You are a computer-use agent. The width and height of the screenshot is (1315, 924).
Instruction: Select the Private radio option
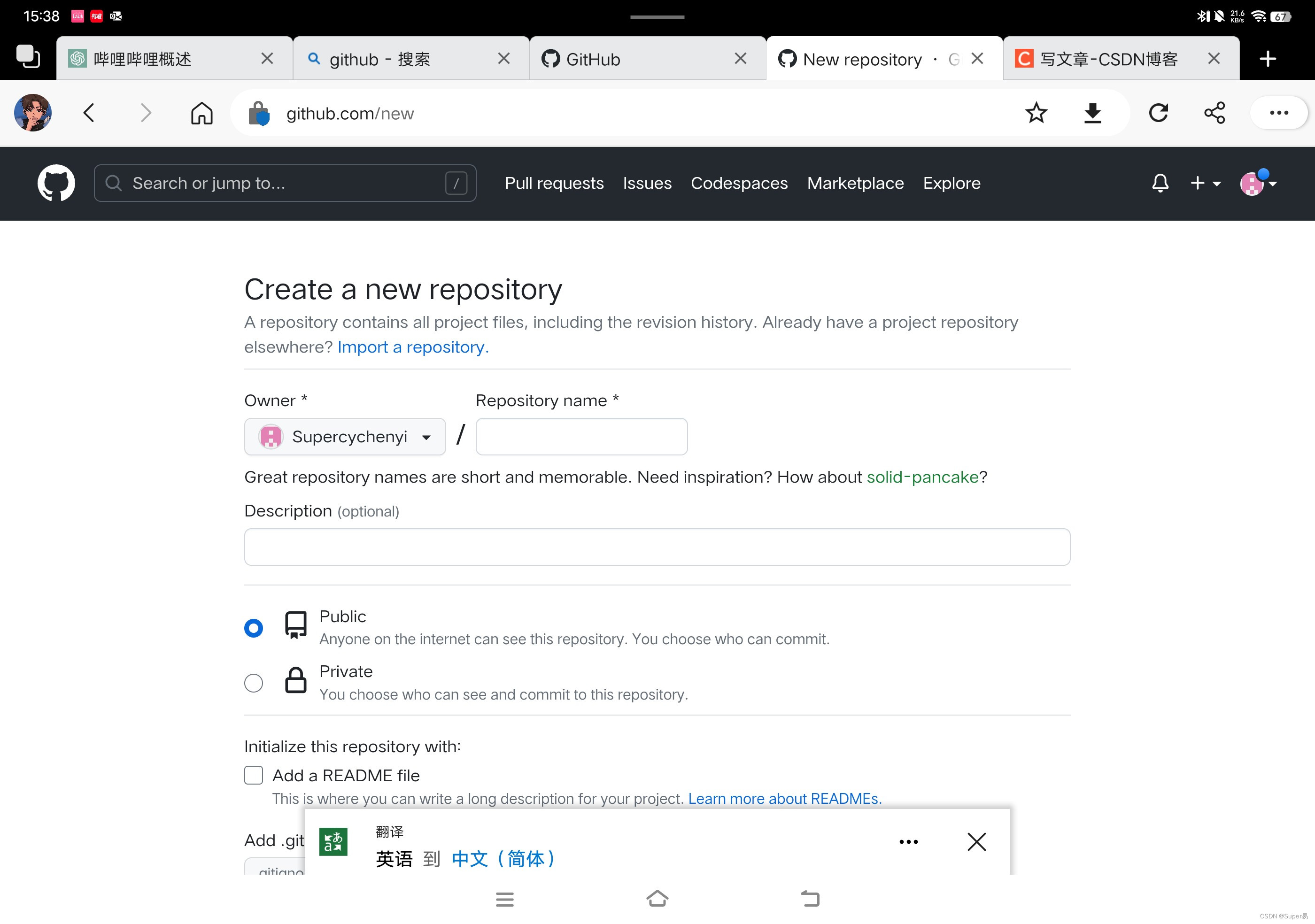[254, 683]
